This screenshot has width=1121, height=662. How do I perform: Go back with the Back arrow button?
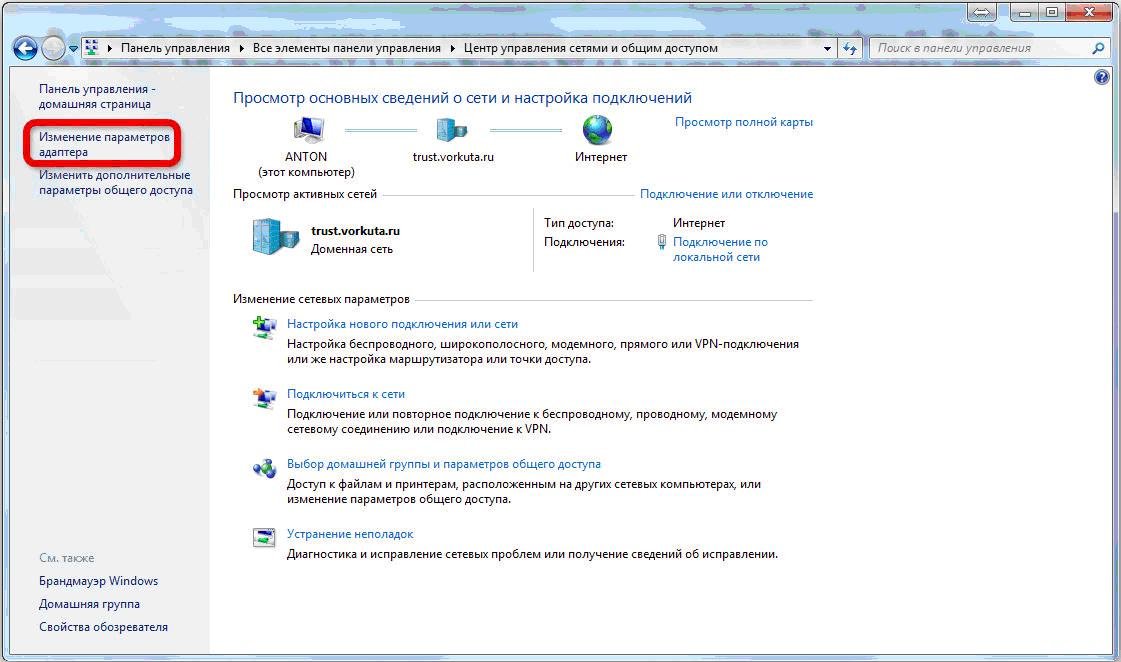[26, 49]
